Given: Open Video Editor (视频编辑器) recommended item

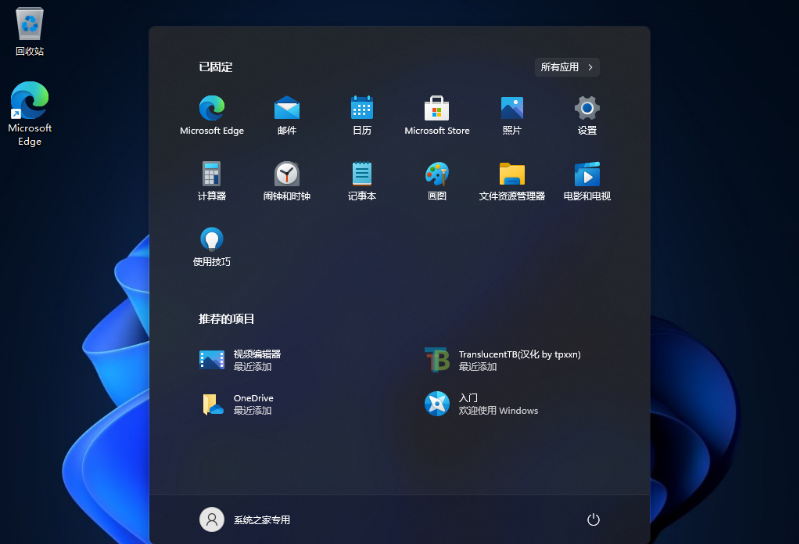Looking at the screenshot, I should point(240,360).
